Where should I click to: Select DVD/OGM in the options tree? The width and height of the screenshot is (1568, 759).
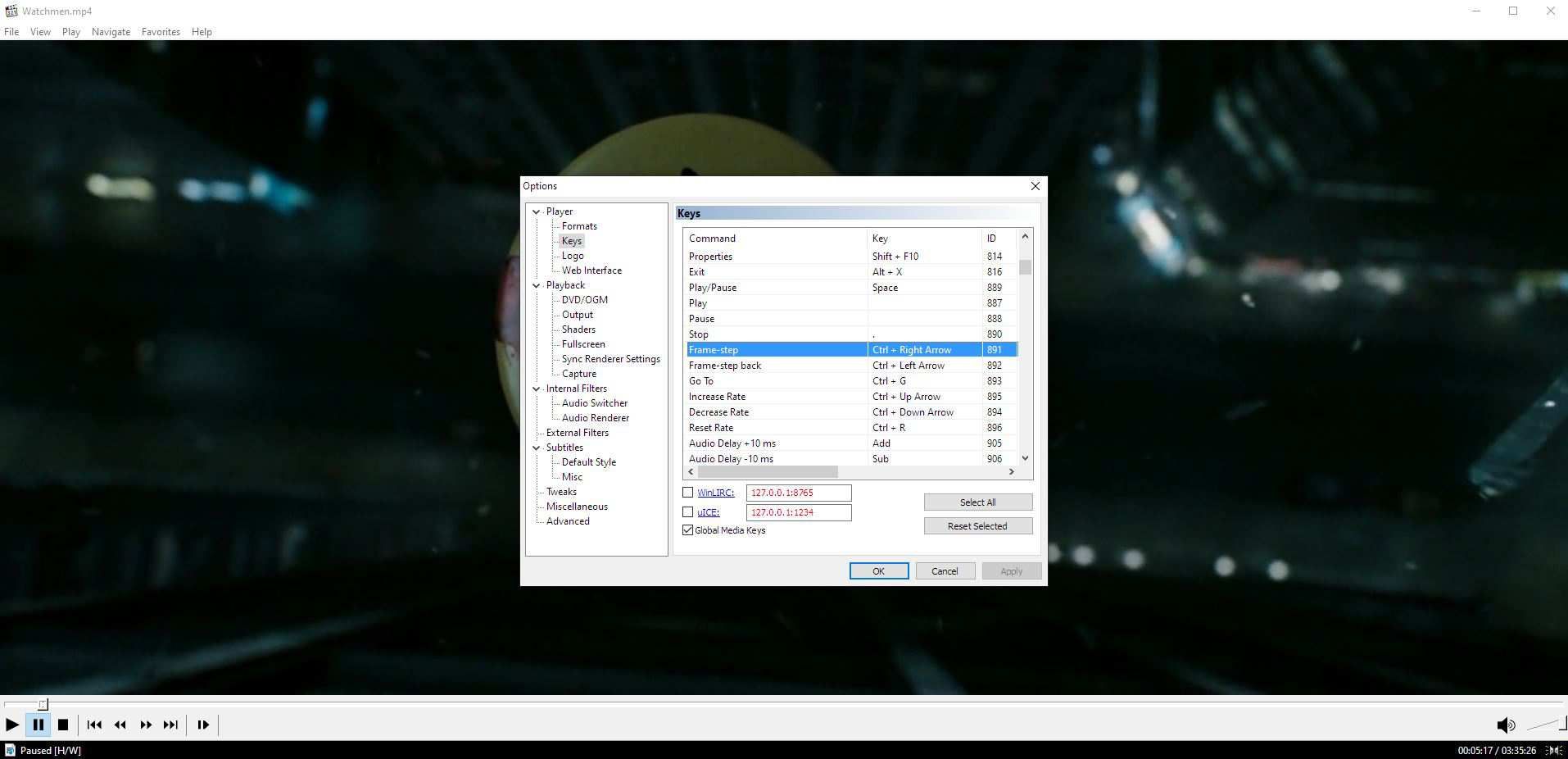click(x=585, y=300)
